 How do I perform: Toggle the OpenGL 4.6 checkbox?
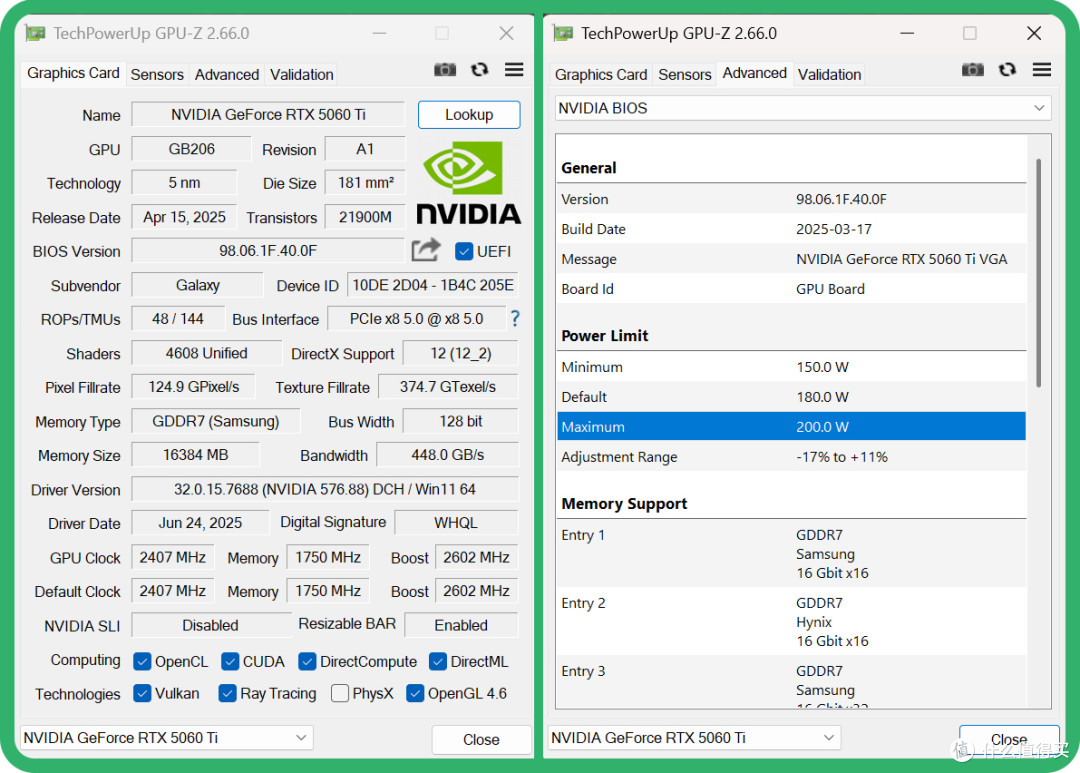(415, 693)
